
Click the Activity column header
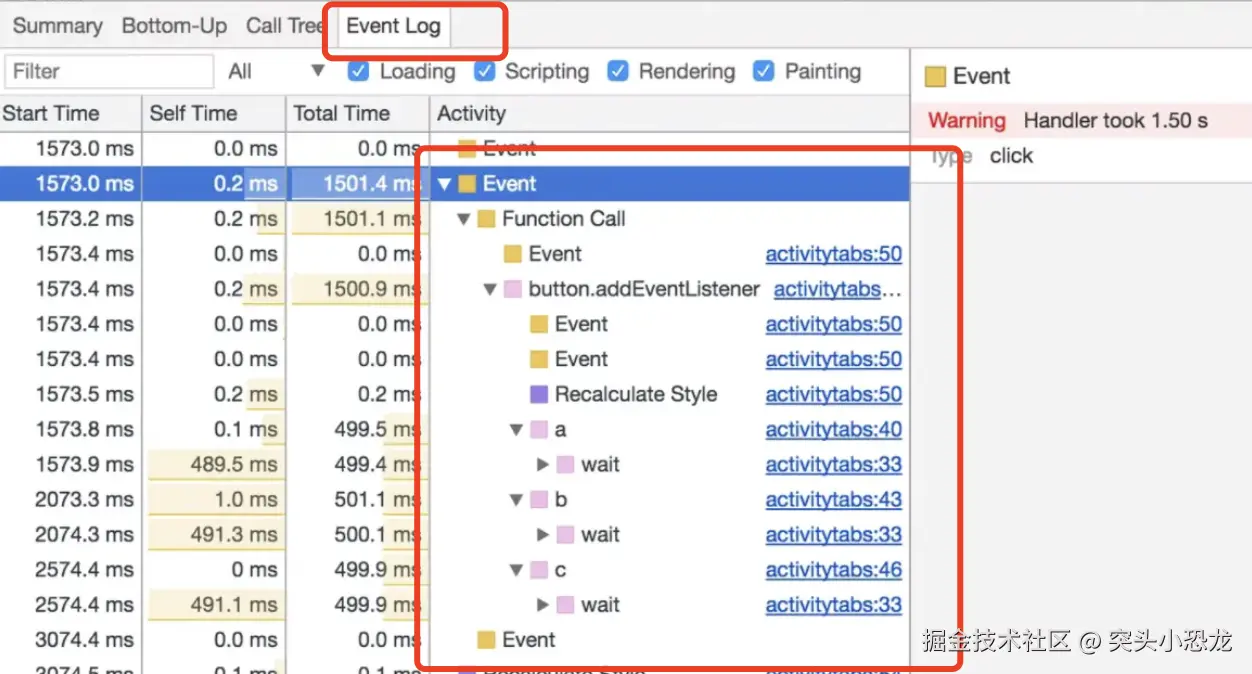[669, 113]
